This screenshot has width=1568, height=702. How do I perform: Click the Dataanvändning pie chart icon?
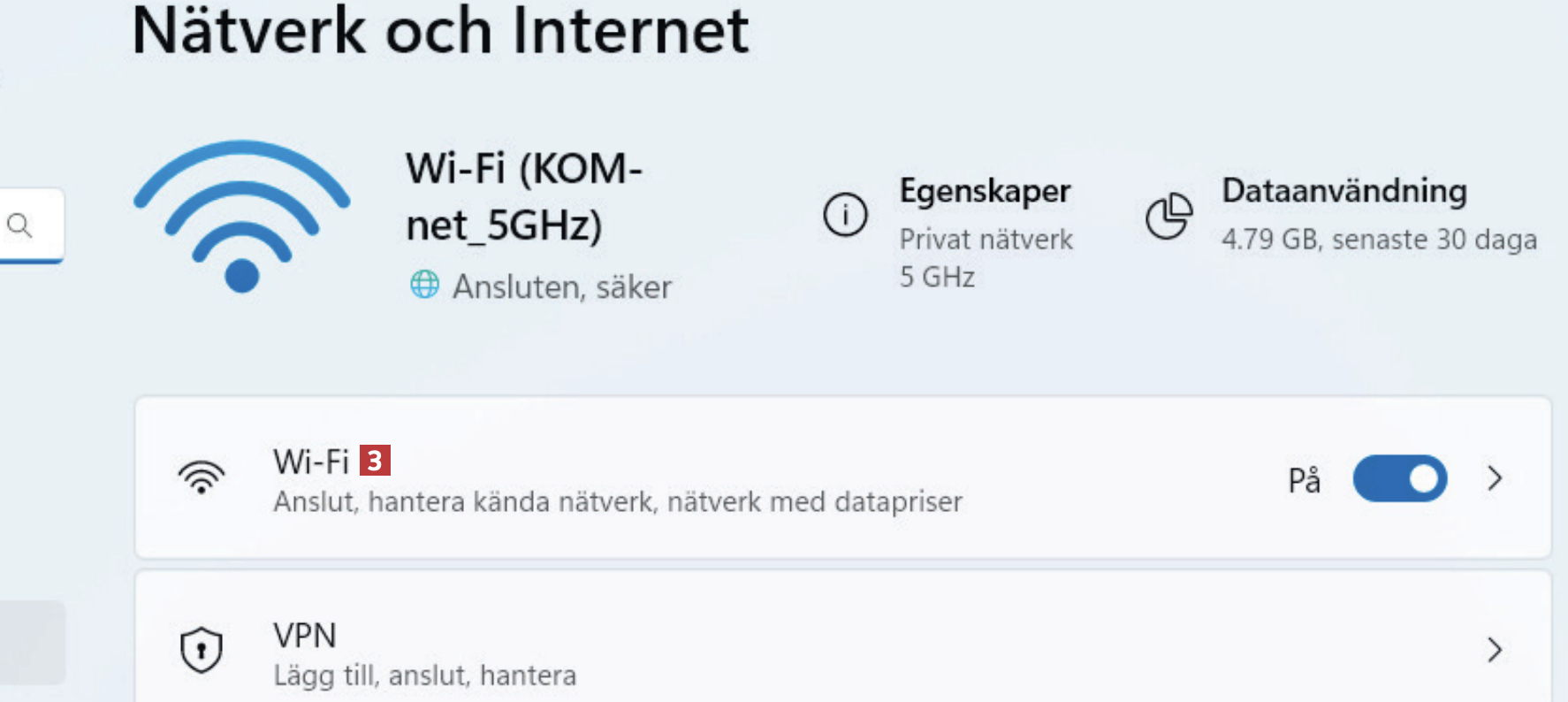tap(1168, 216)
